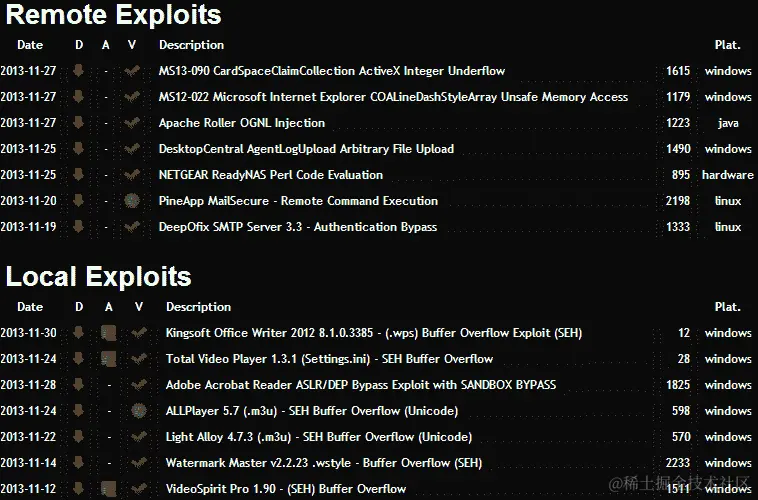Download the PineApp MailSecure exploit

pos(78,201)
